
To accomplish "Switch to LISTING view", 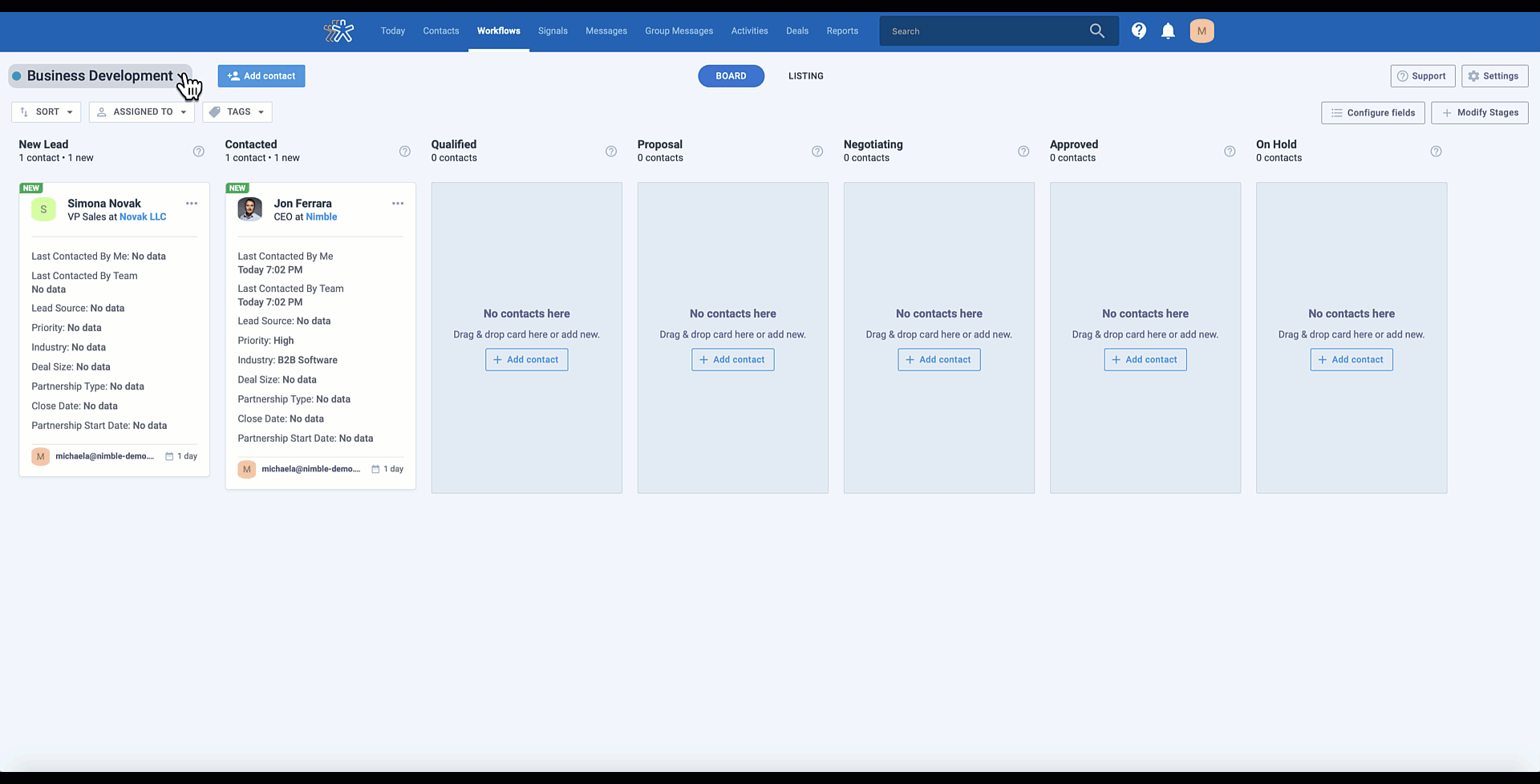I will pos(805,76).
